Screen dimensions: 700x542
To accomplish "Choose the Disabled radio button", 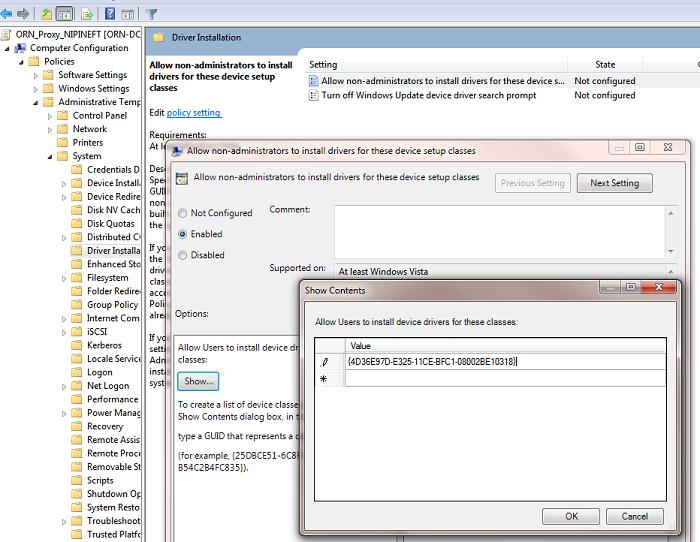I will 182,255.
